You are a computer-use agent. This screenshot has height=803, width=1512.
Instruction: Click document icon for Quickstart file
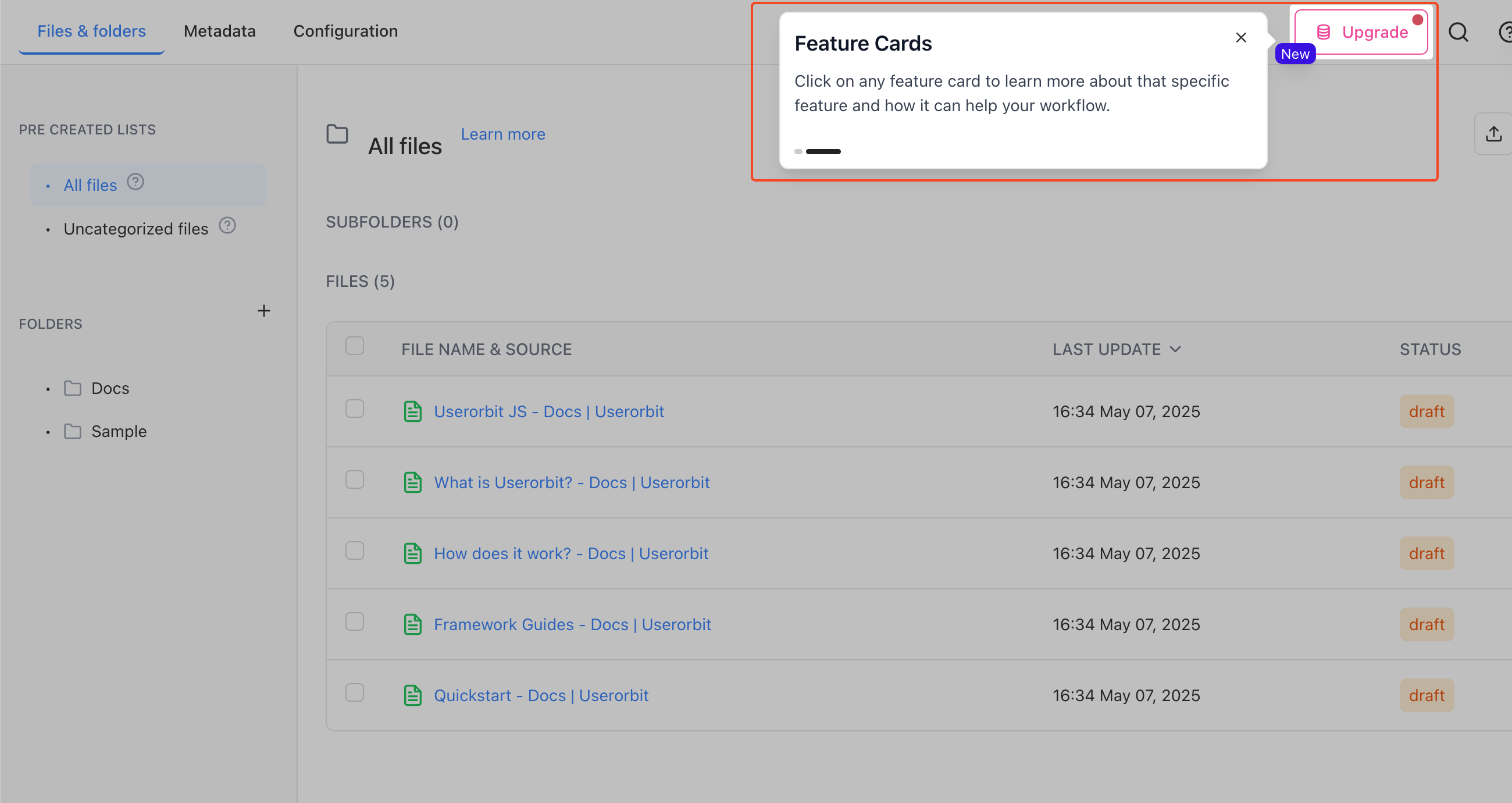click(x=413, y=695)
